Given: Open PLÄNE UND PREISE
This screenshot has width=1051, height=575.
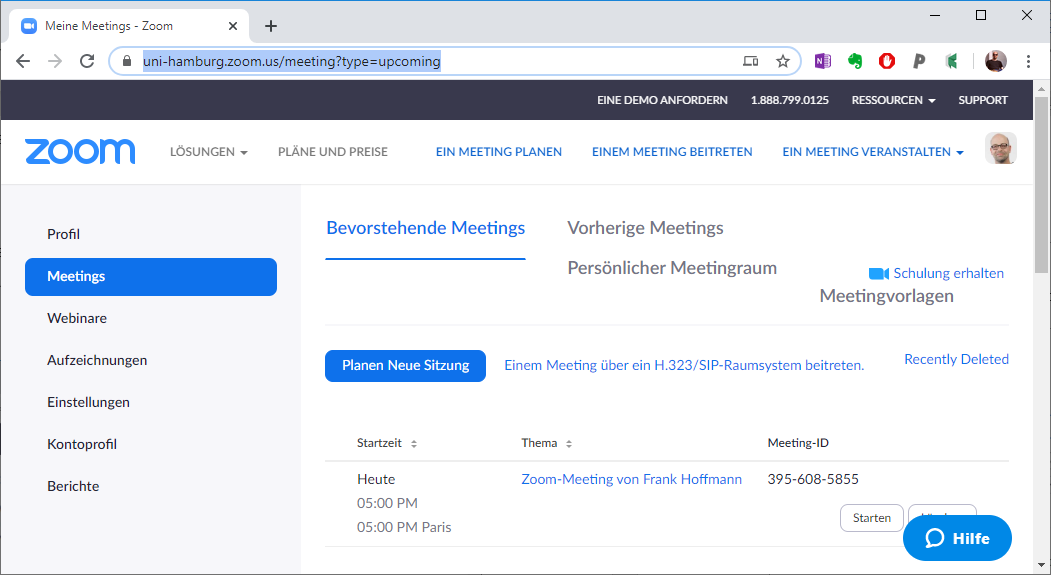Looking at the screenshot, I should (332, 152).
